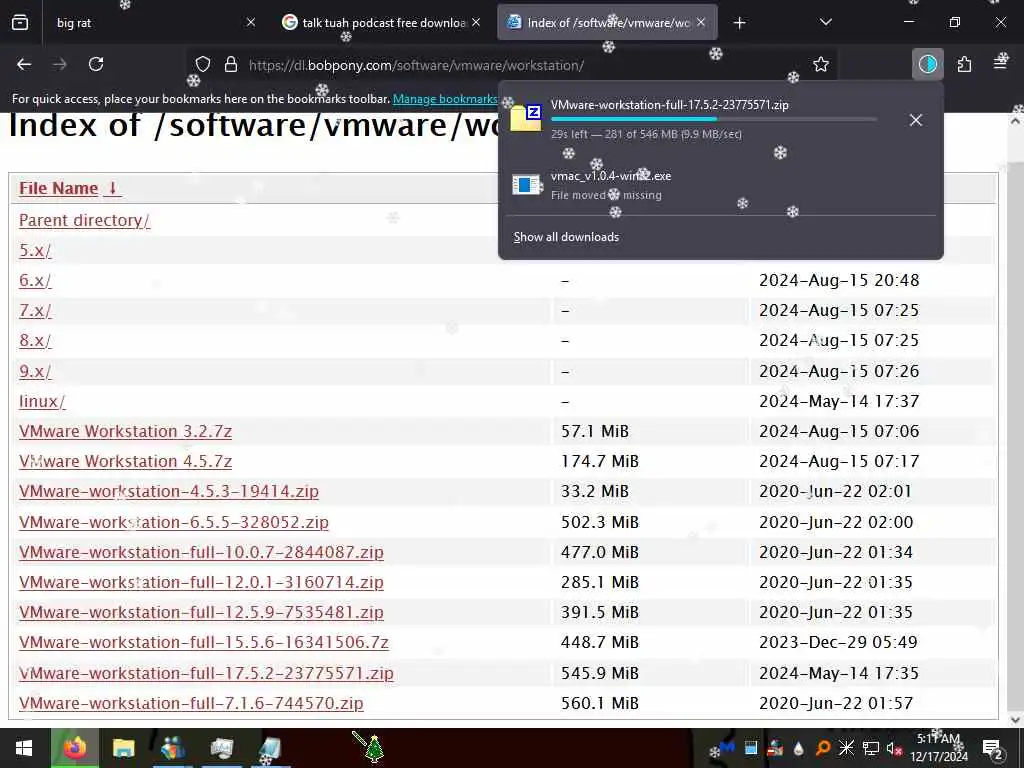Click the scrollbar down arrow
The width and height of the screenshot is (1024, 768).
click(1016, 720)
